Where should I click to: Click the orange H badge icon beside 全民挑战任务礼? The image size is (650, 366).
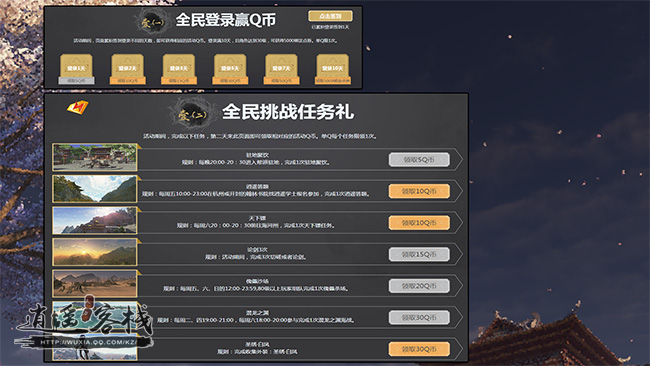click(78, 107)
